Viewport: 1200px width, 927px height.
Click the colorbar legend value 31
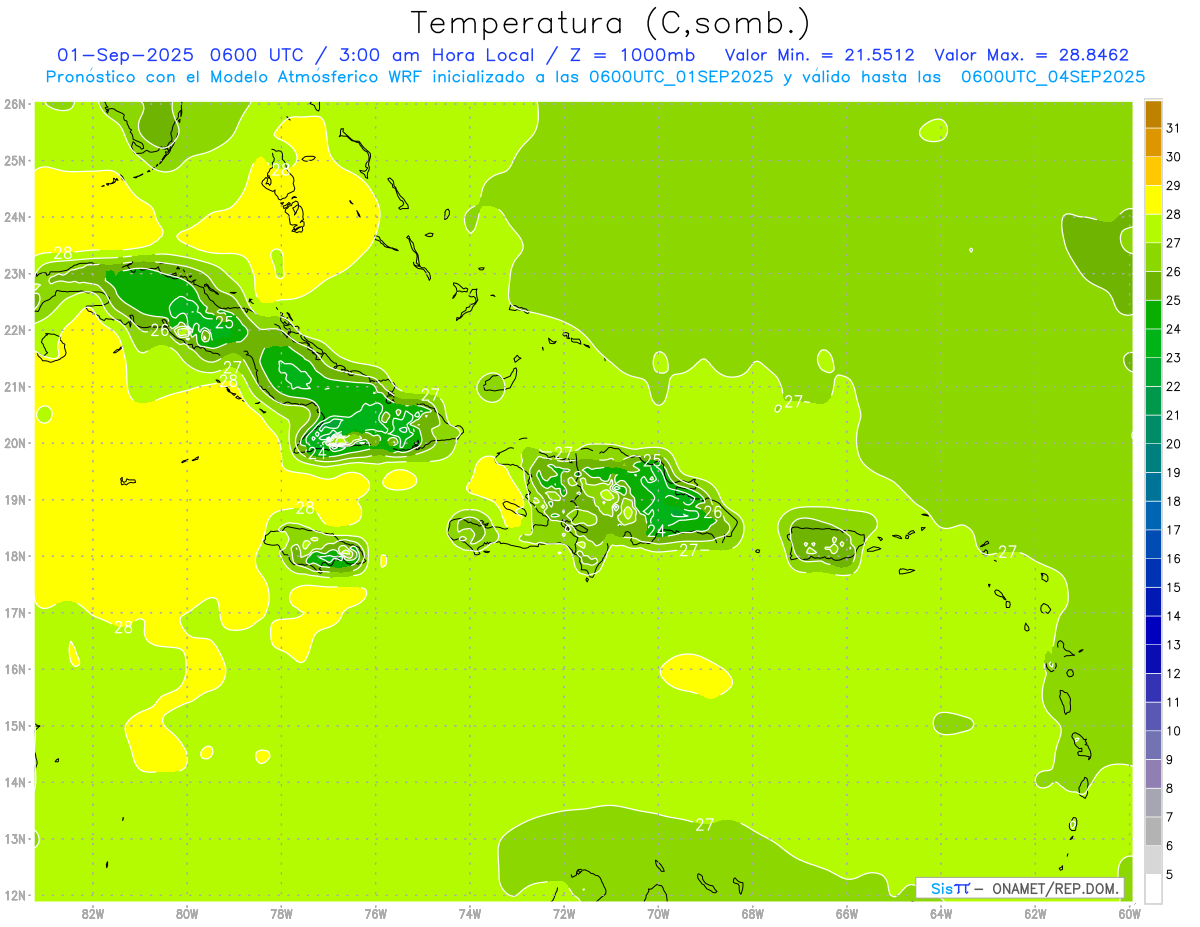pos(1173,128)
